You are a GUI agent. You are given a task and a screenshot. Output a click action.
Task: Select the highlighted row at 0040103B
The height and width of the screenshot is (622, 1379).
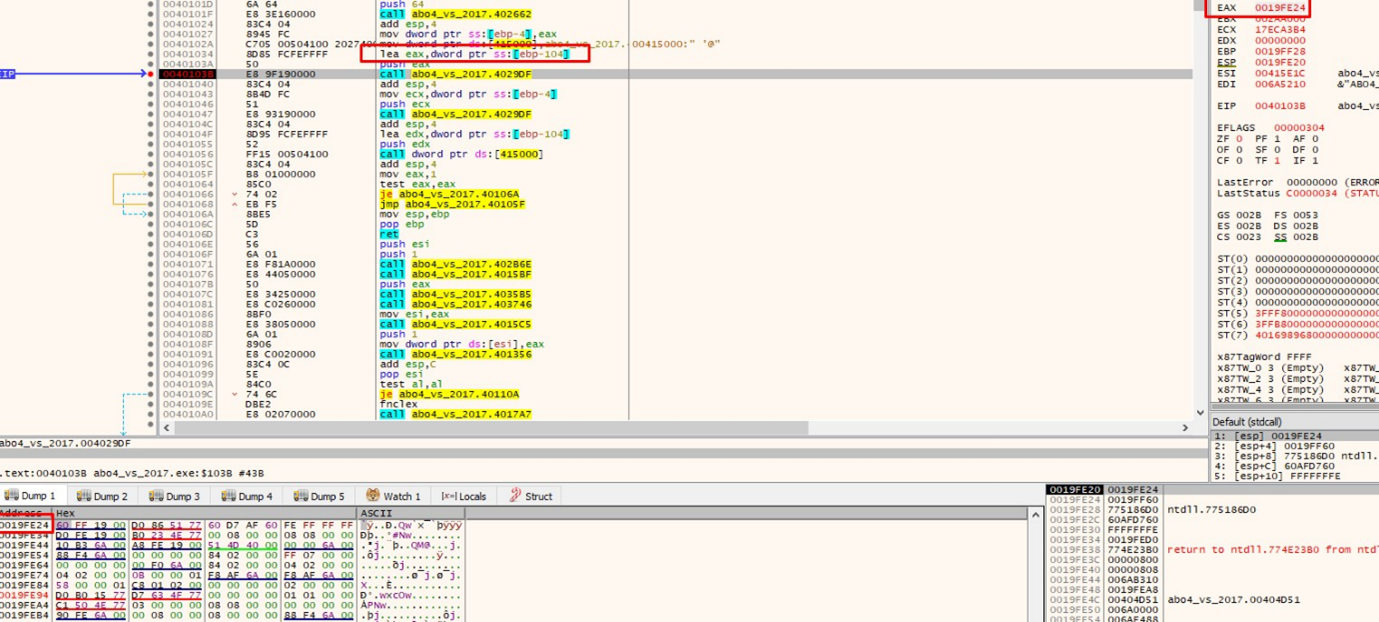pos(675,74)
